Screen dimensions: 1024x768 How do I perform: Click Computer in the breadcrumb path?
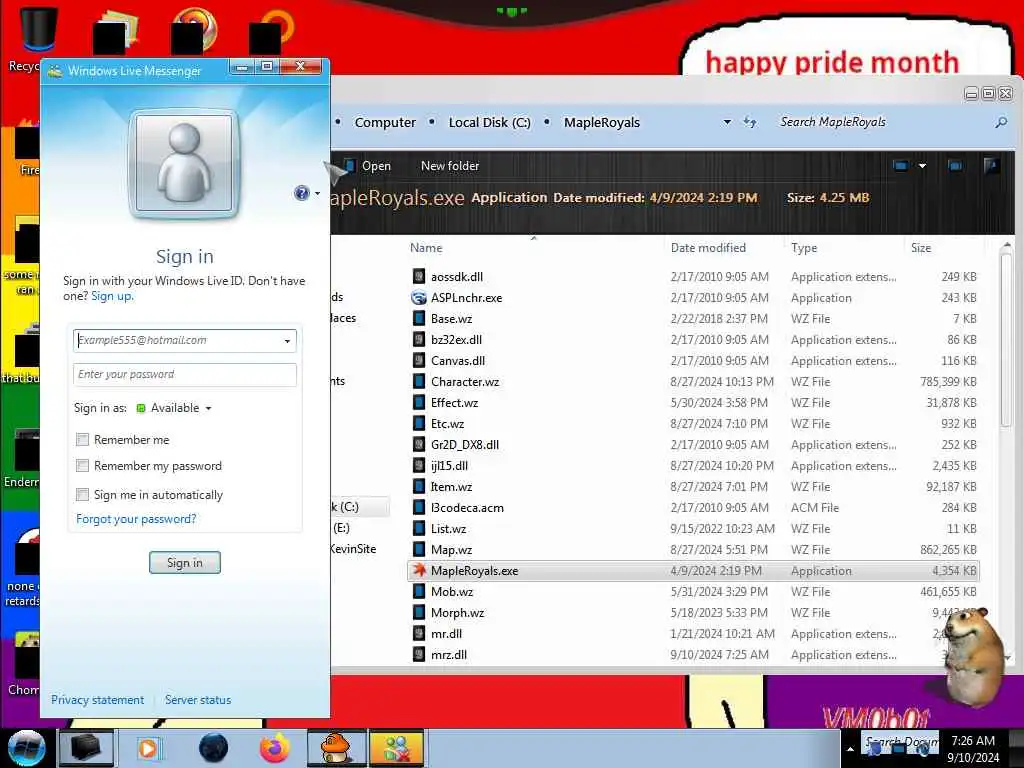pos(385,122)
